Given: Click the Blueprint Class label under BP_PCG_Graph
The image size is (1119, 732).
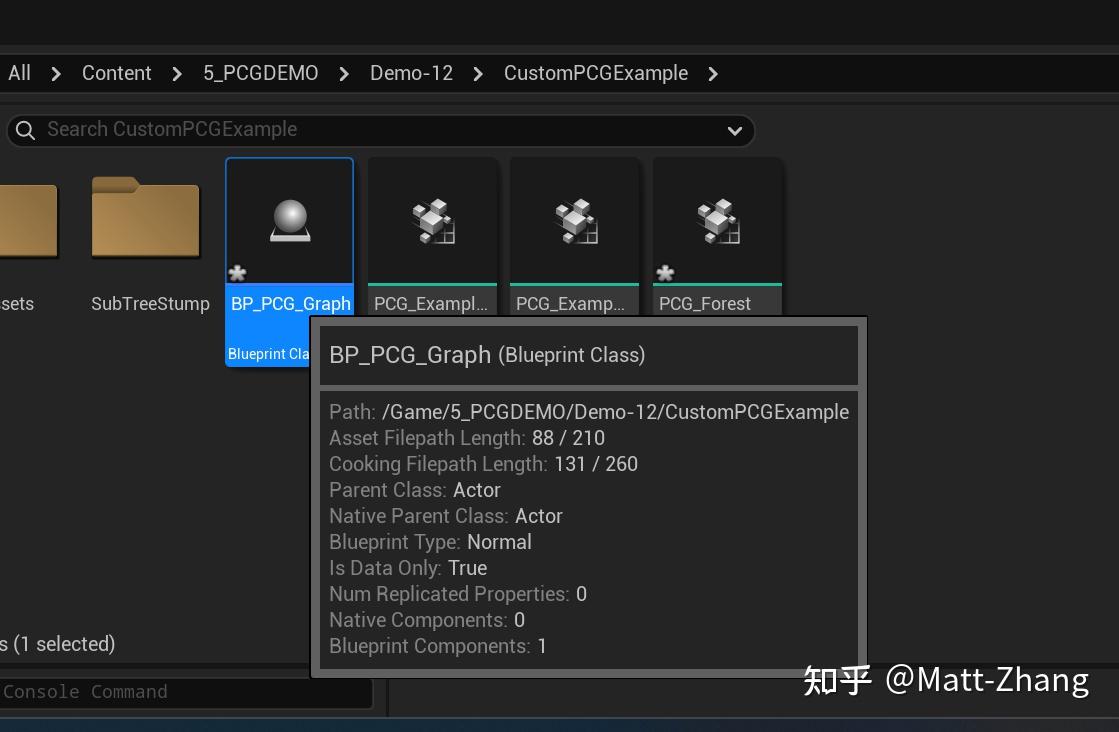Looking at the screenshot, I should pyautogui.click(x=266, y=353).
